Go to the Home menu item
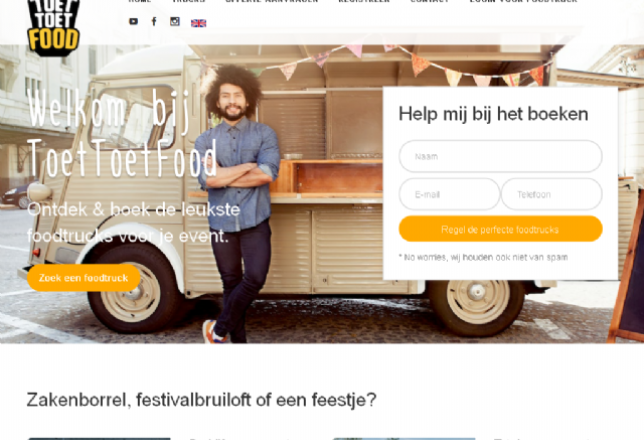Image resolution: width=644 pixels, height=440 pixels. 140,1
